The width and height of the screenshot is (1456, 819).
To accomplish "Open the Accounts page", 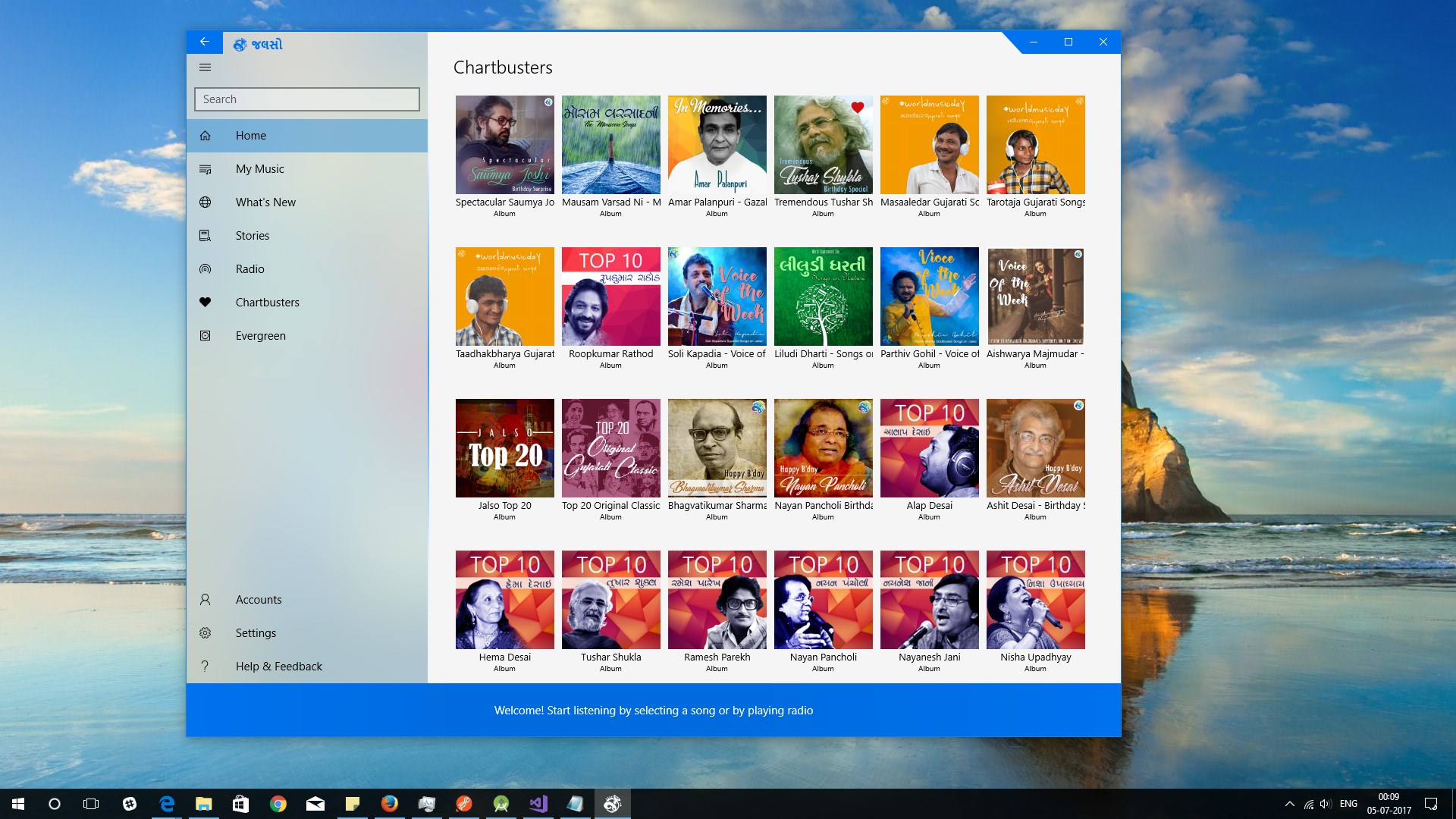I will pyautogui.click(x=307, y=600).
